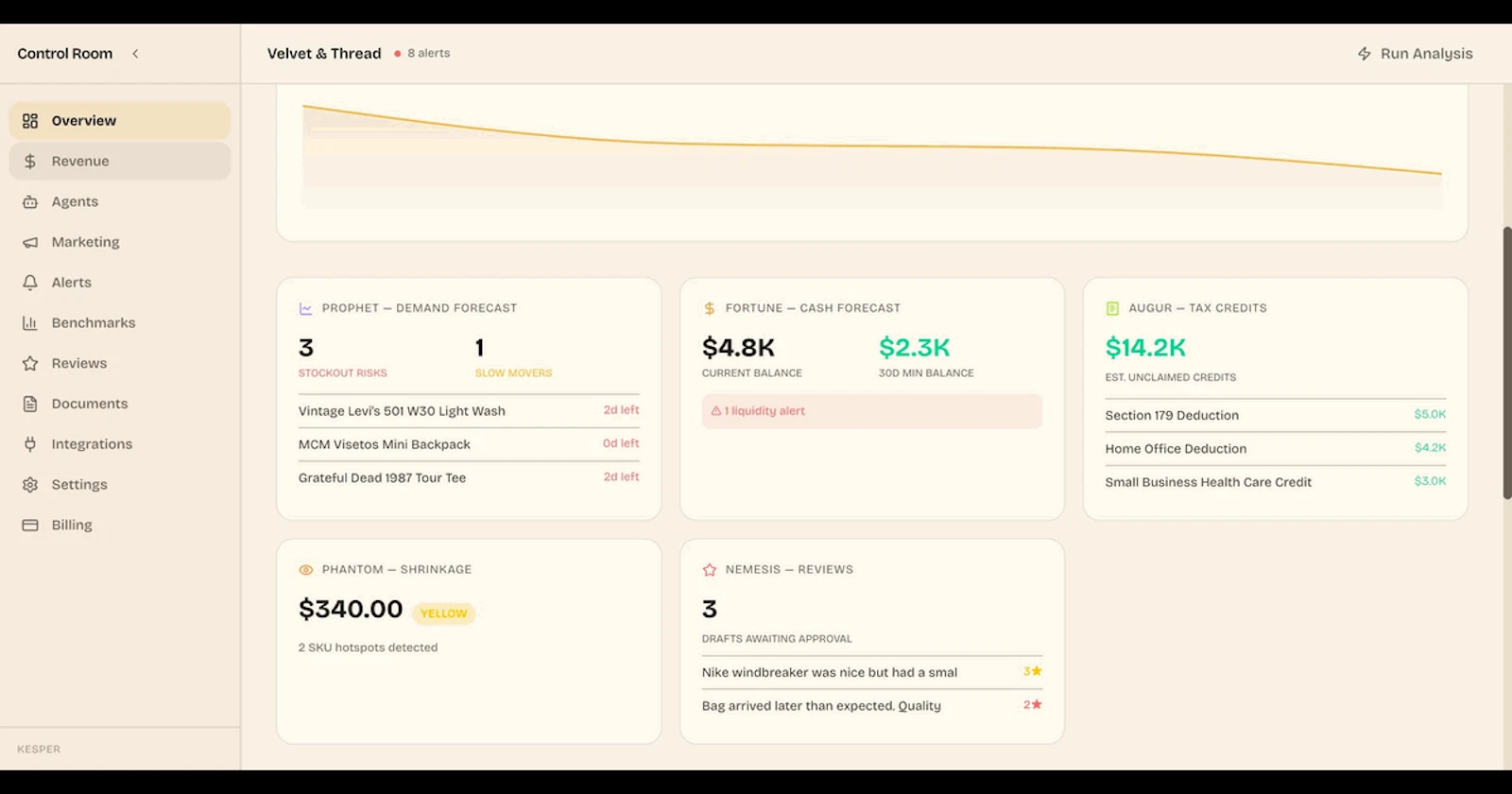The image size is (1512, 794).
Task: Navigate to Marketing
Action: tap(120, 243)
